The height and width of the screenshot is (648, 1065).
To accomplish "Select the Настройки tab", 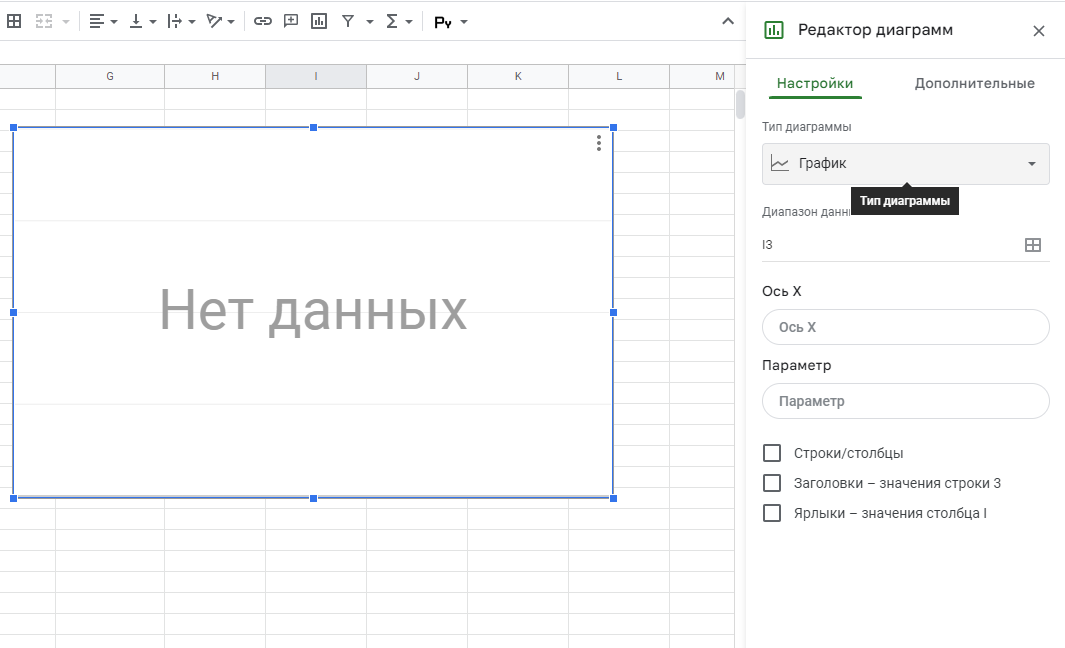I will (x=815, y=84).
